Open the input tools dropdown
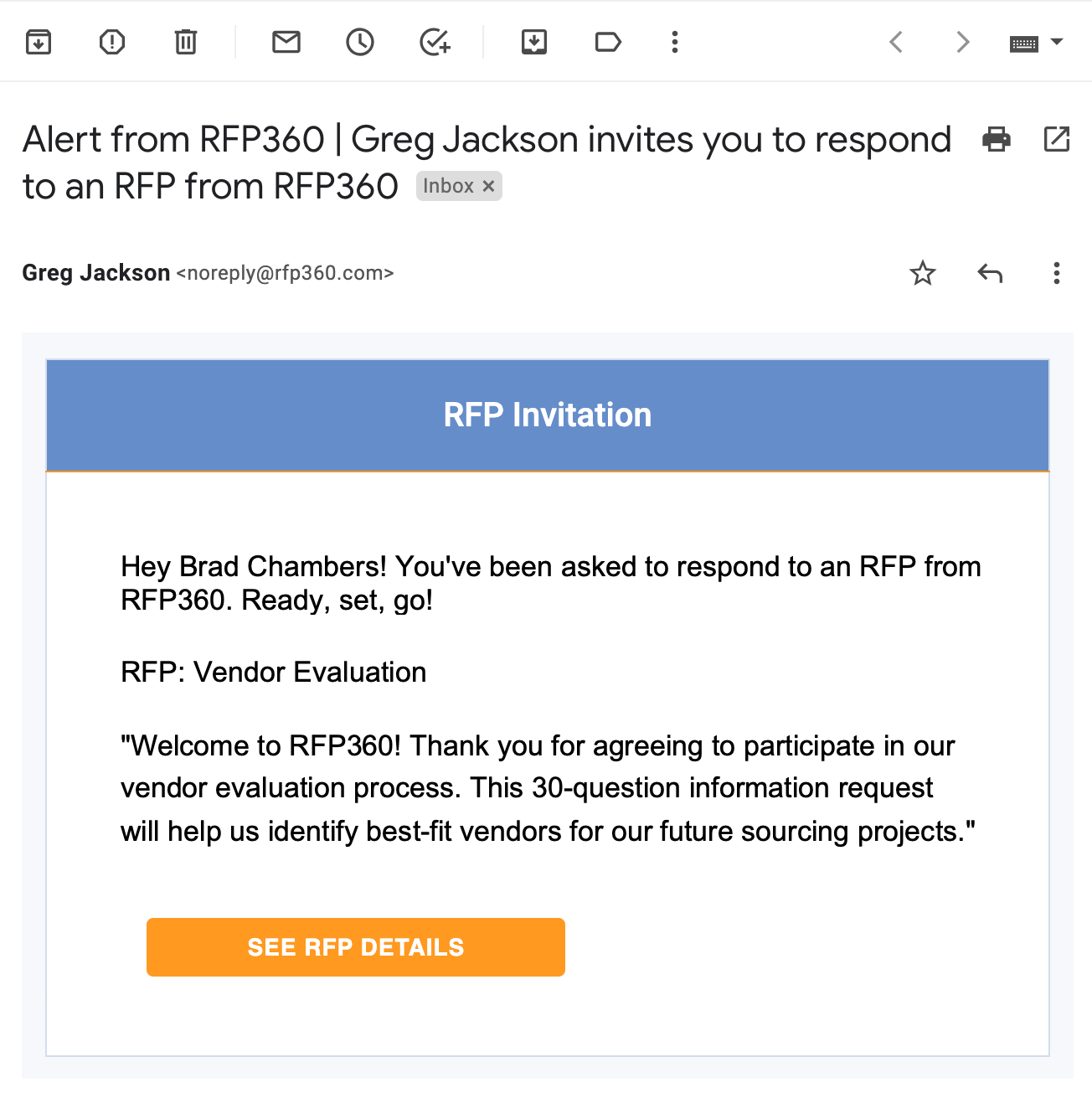The width and height of the screenshot is (1092, 1098). pyautogui.click(x=1034, y=41)
